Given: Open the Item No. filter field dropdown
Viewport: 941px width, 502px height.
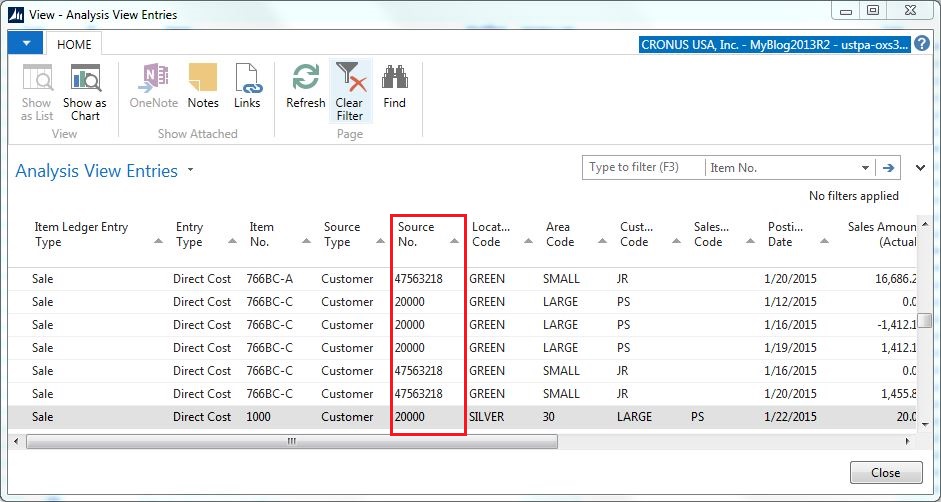Looking at the screenshot, I should [x=865, y=168].
